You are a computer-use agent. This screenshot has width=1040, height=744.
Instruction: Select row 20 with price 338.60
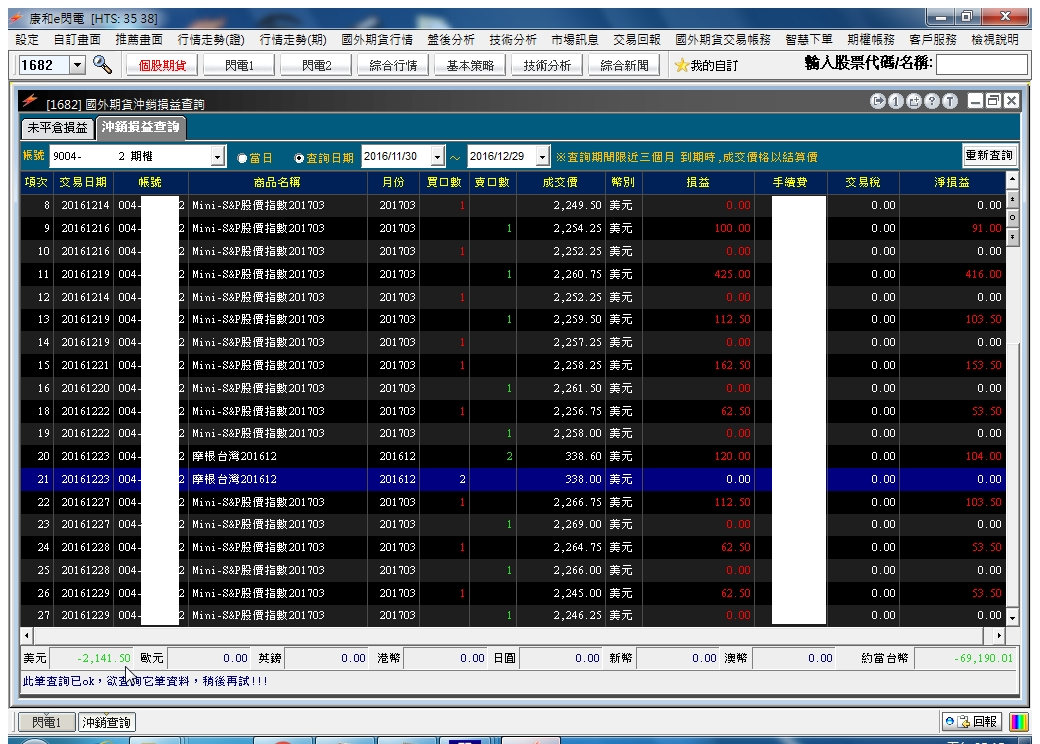513,456
